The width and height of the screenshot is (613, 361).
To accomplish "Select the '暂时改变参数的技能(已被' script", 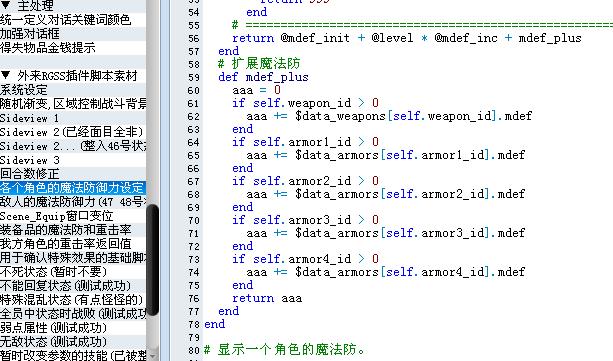I will tap(73, 355).
